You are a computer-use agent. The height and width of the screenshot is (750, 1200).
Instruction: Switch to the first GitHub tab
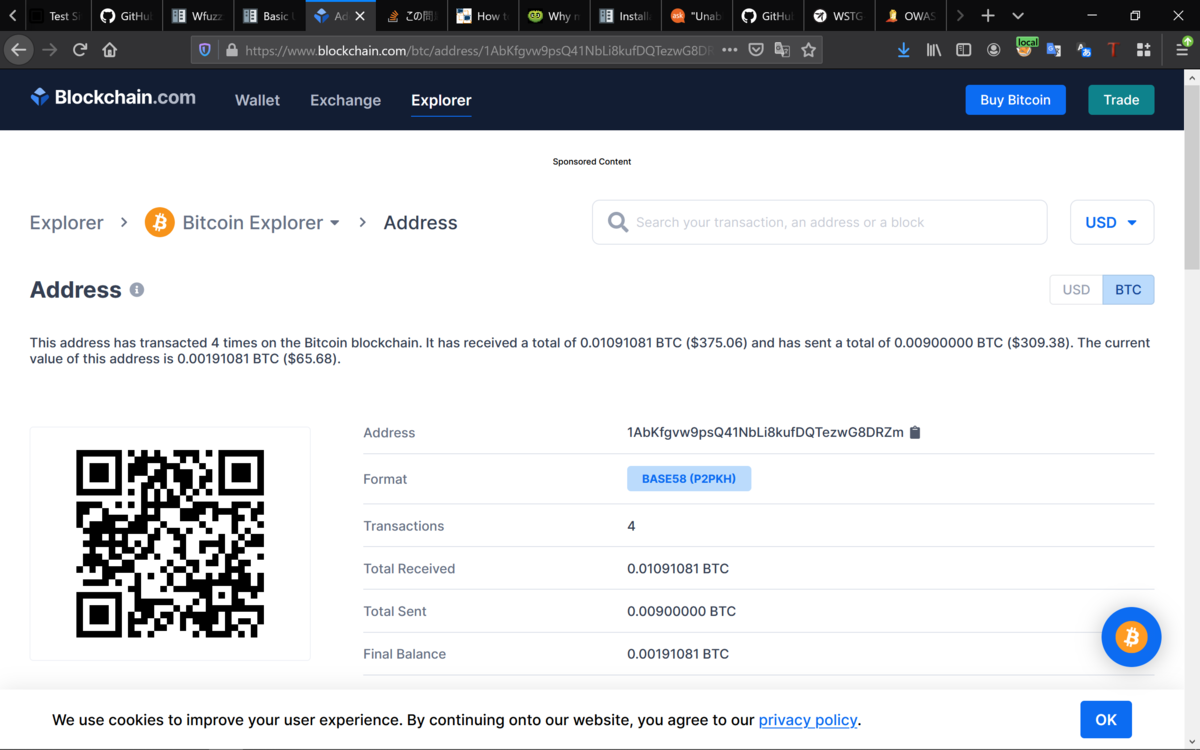click(x=126, y=16)
